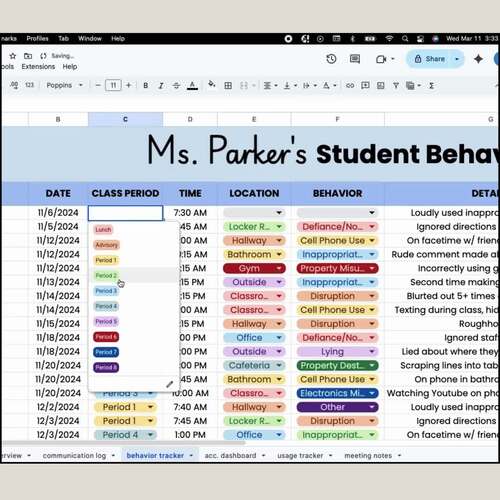500x500 pixels.
Task: Select Period 6 option in dropdown list
Action: point(106,337)
